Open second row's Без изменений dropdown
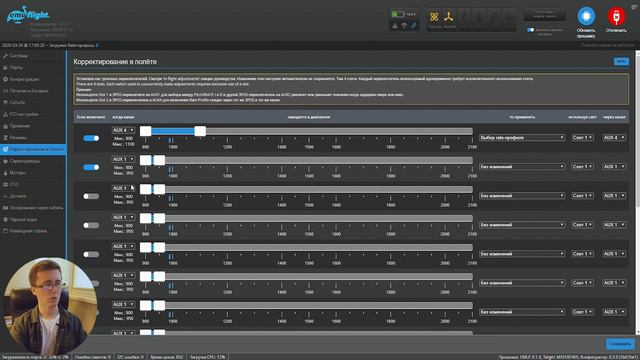This screenshot has width=640, height=360. [x=522, y=167]
